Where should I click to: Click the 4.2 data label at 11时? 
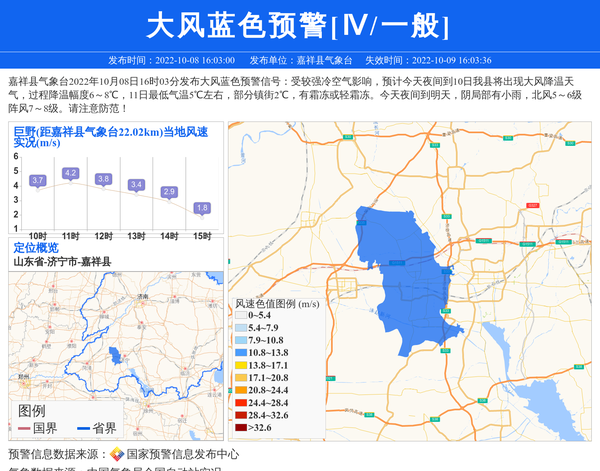[70, 173]
